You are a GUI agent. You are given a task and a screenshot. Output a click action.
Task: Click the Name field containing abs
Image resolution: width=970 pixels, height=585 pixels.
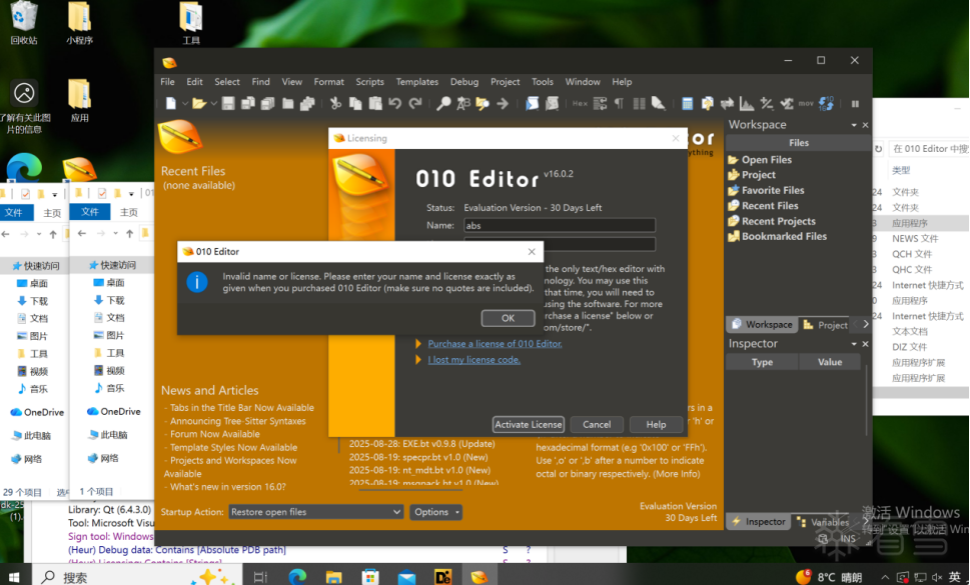560,225
